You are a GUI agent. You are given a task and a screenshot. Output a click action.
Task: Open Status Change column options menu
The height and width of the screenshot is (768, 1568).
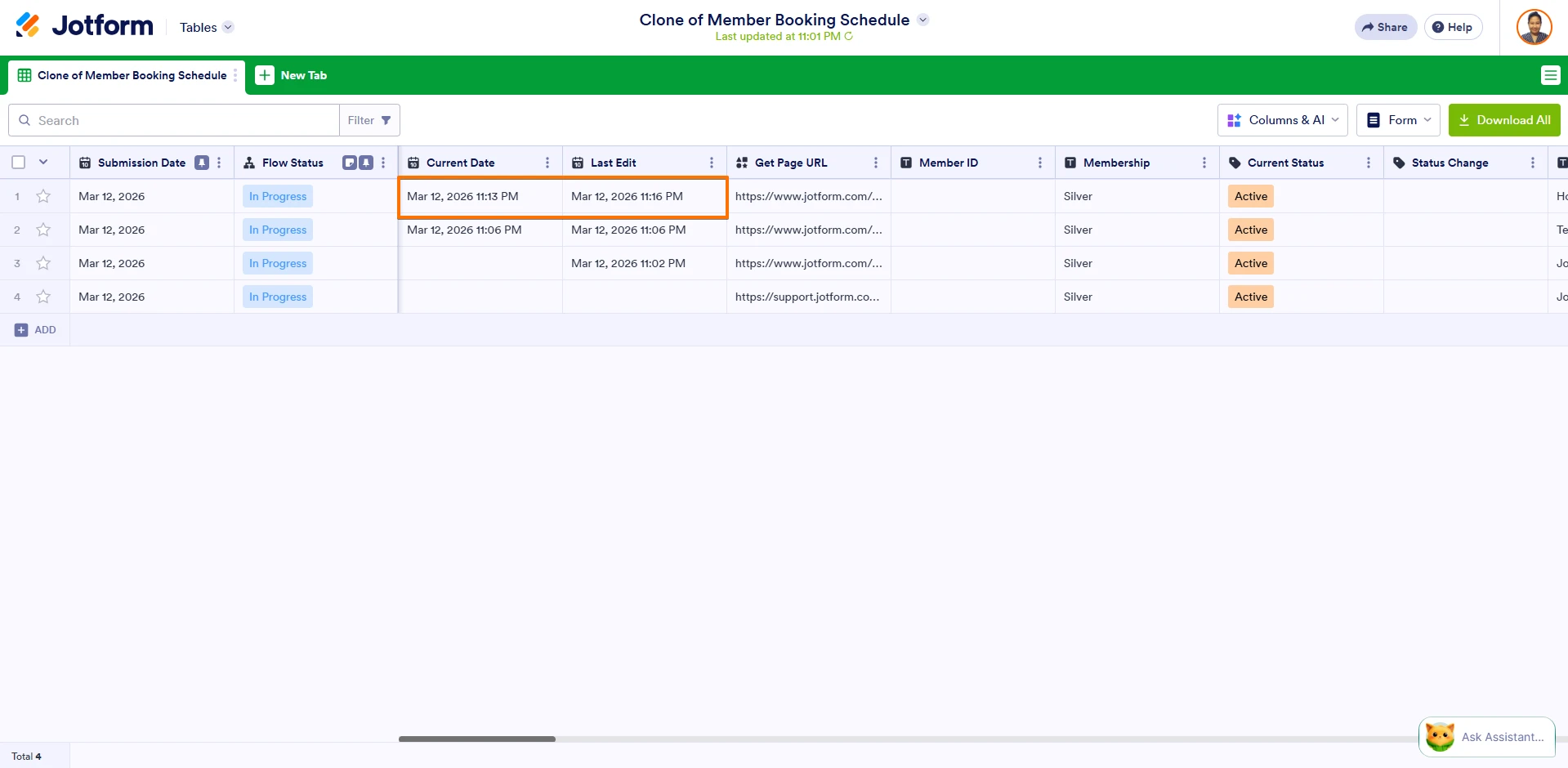pos(1534,163)
